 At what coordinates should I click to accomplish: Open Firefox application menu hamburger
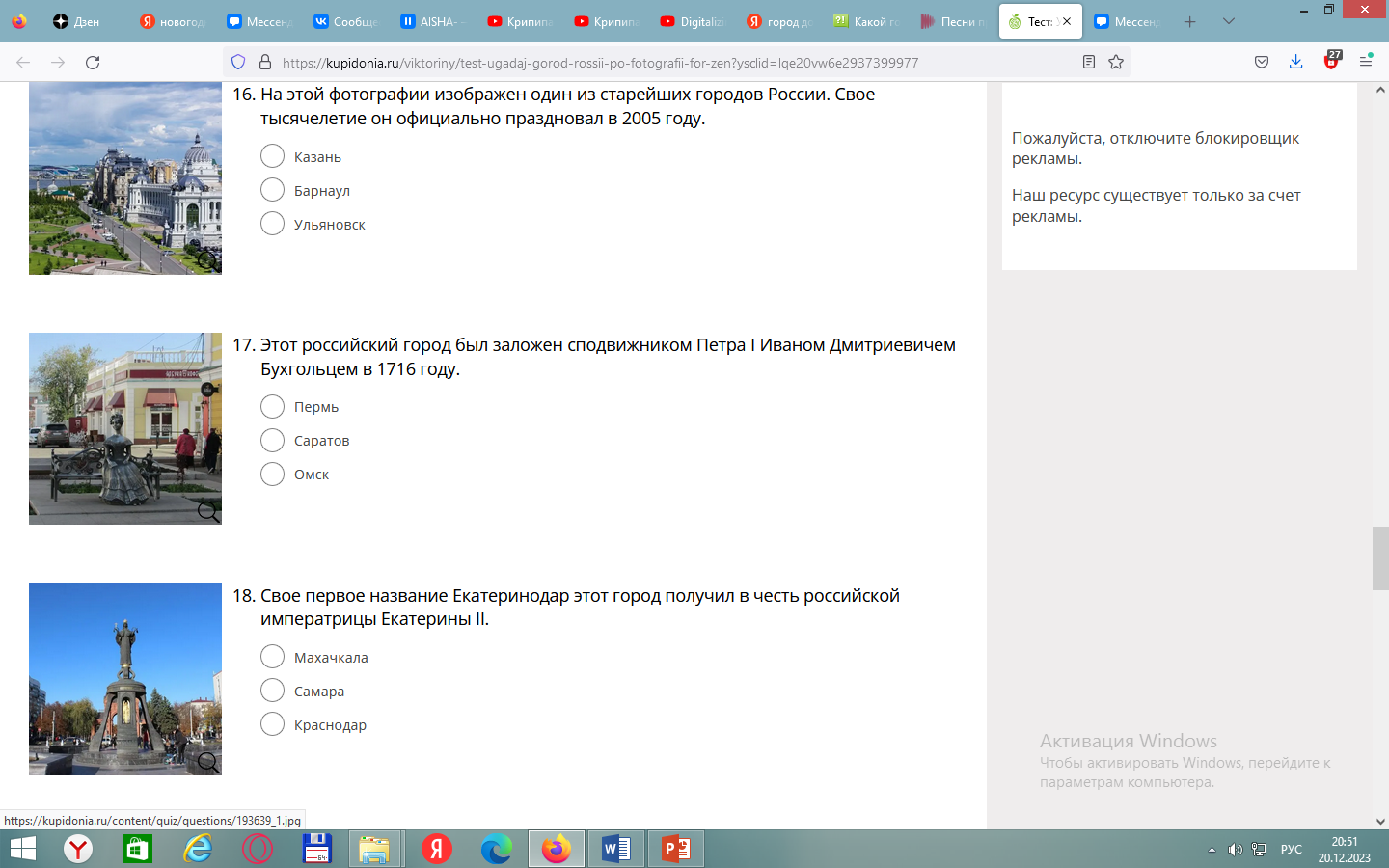tap(1366, 63)
